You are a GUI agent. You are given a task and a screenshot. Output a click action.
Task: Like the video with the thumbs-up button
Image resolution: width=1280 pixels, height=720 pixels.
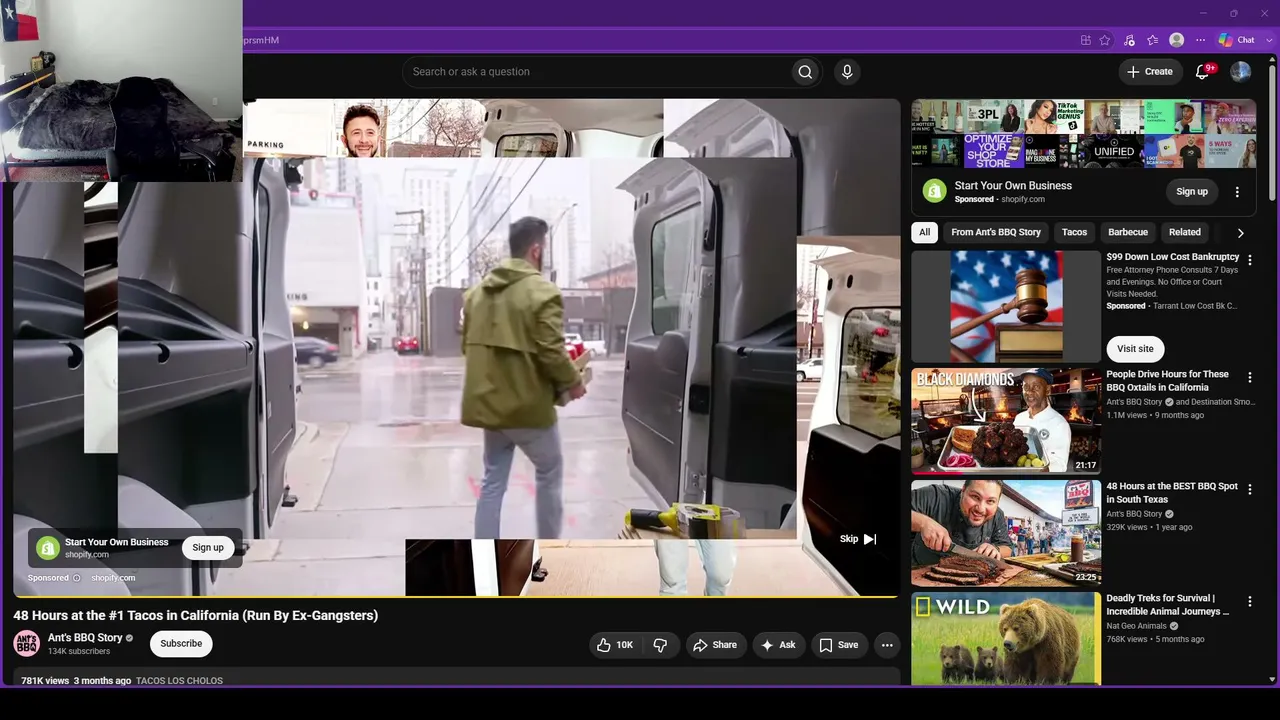[615, 645]
